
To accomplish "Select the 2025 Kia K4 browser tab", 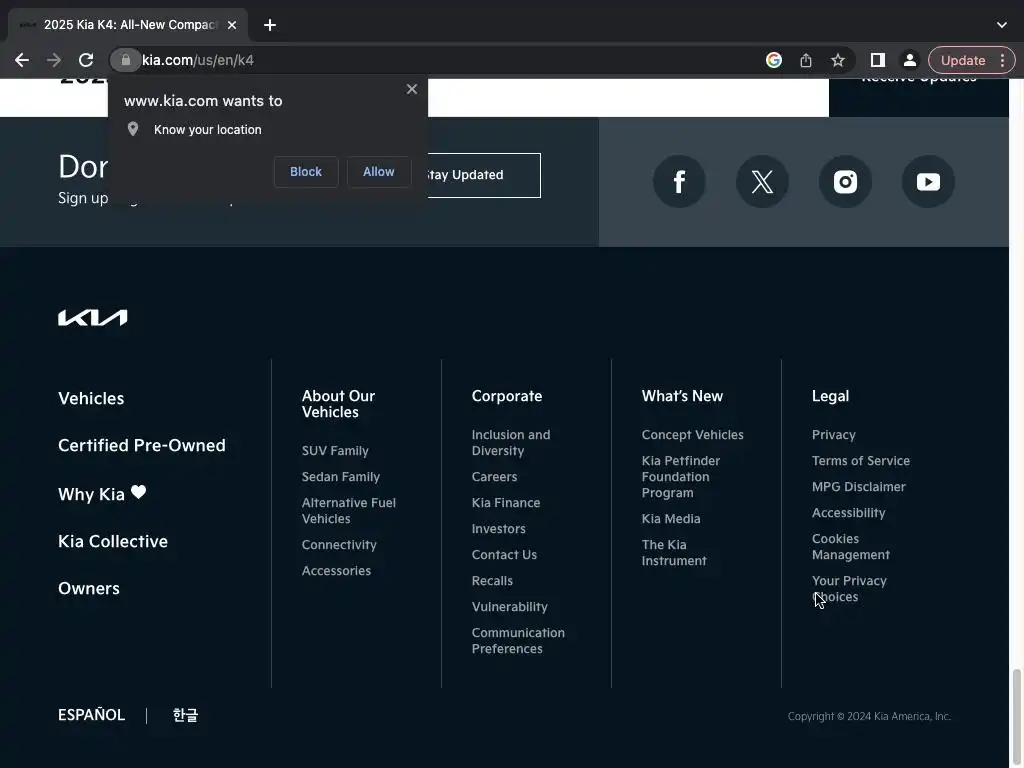I will coord(128,25).
